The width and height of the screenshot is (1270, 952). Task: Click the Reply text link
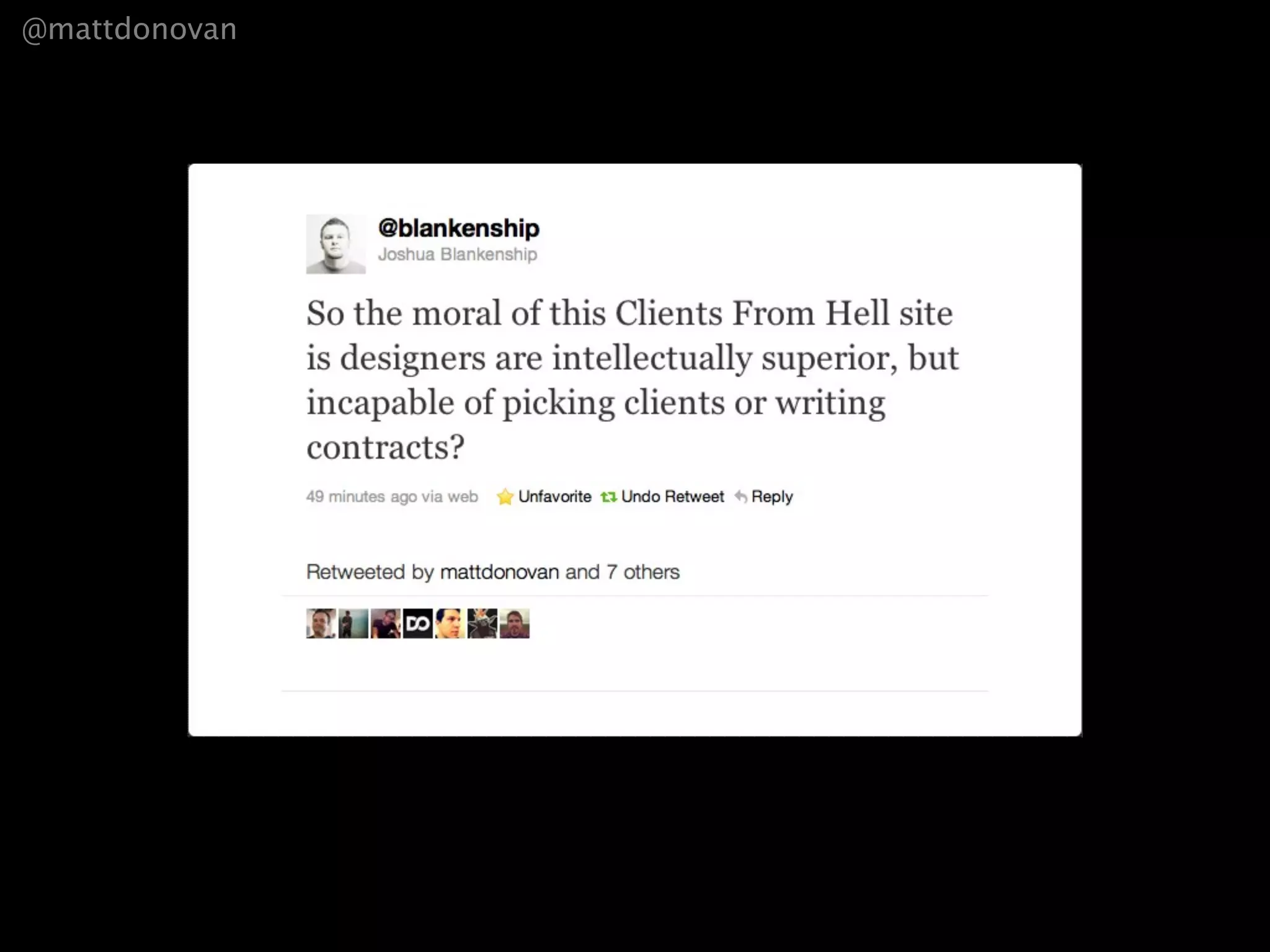pyautogui.click(x=772, y=497)
